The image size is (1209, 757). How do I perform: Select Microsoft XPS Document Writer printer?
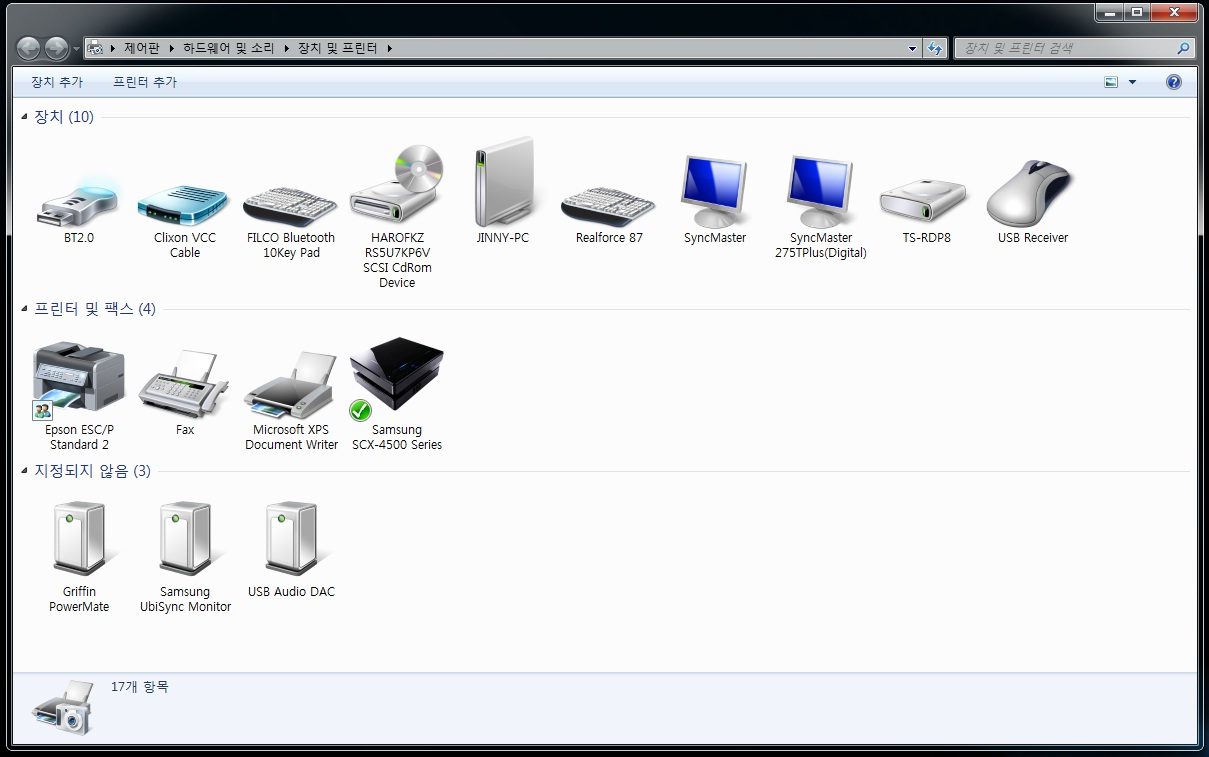click(x=291, y=400)
